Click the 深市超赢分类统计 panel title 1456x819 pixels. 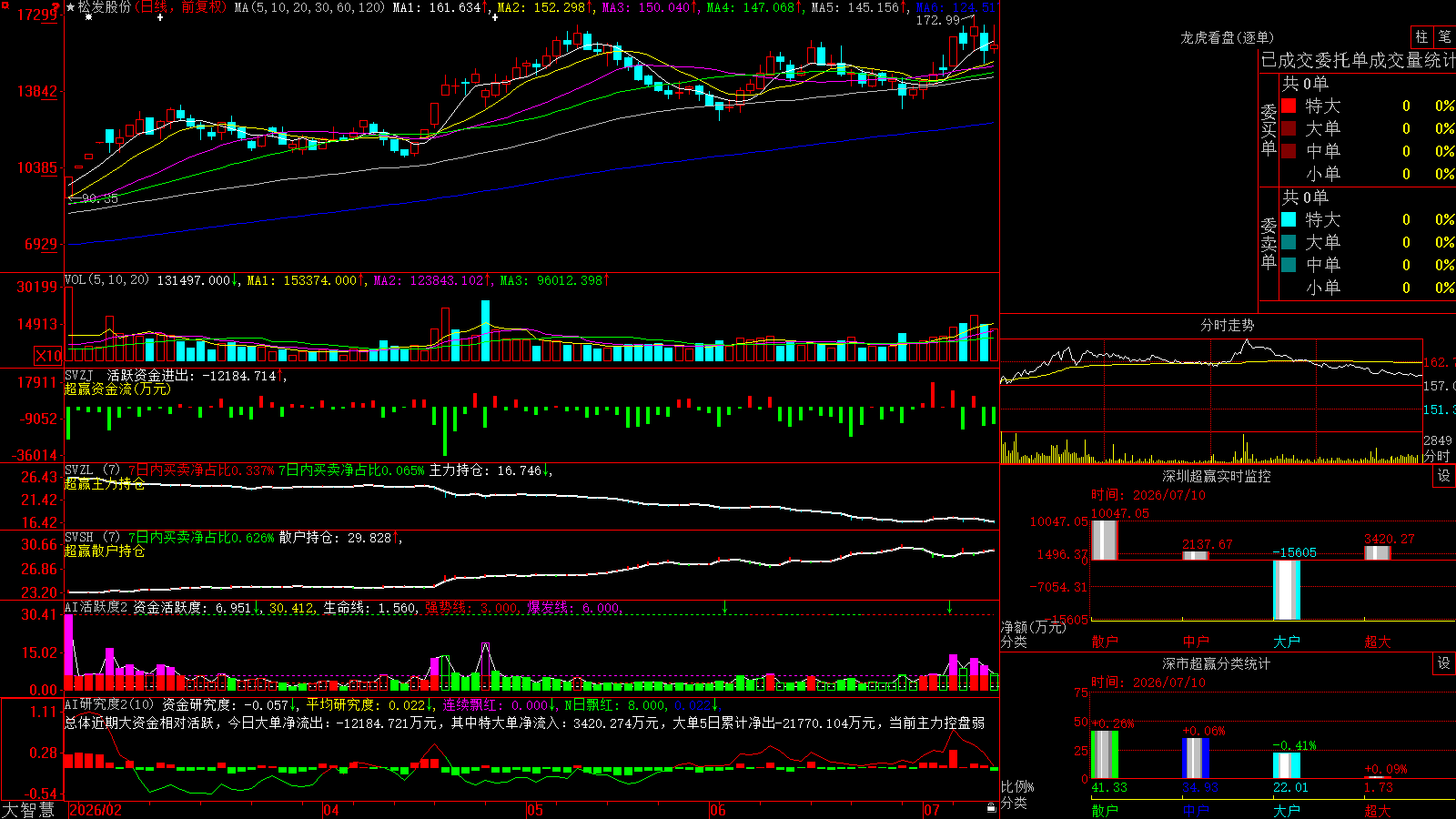(x=1216, y=663)
